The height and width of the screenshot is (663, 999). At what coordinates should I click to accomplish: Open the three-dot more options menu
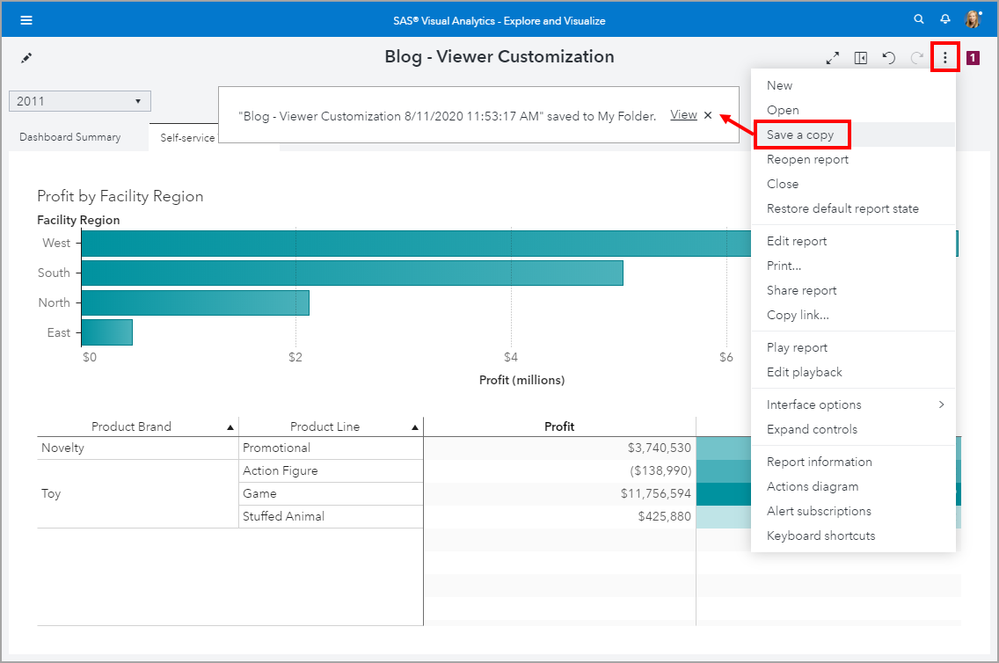(x=945, y=58)
